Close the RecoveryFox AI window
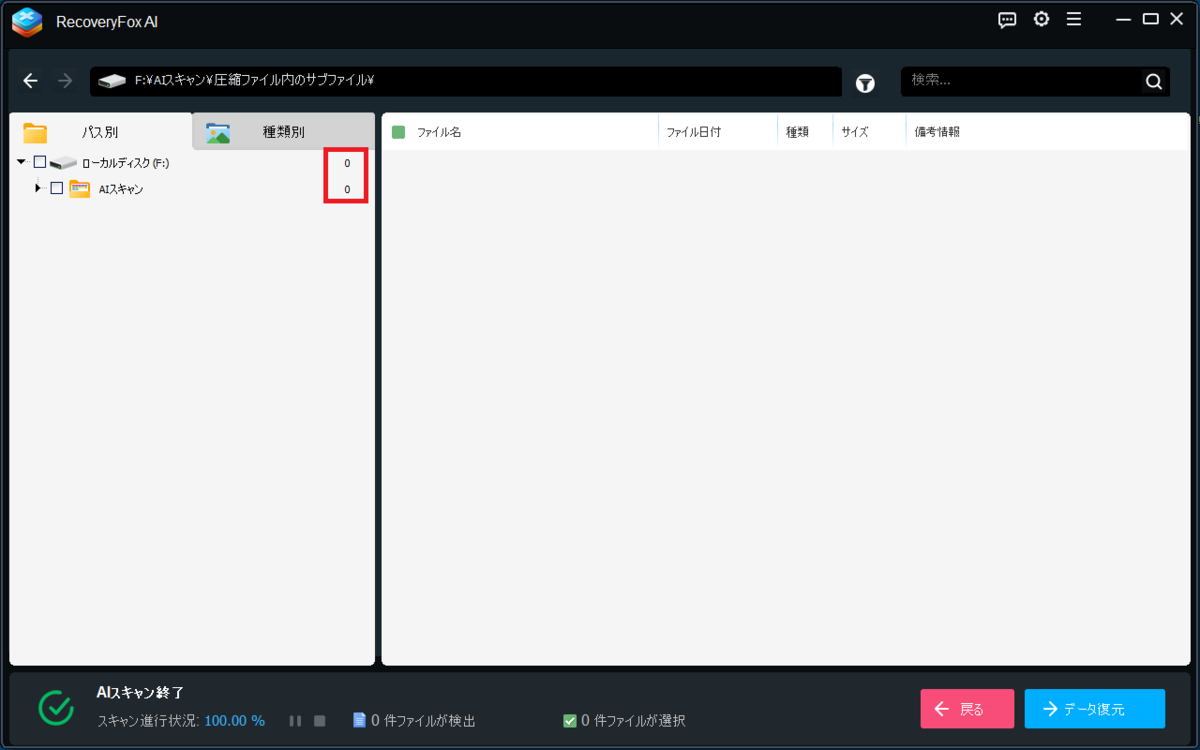 [x=1177, y=19]
